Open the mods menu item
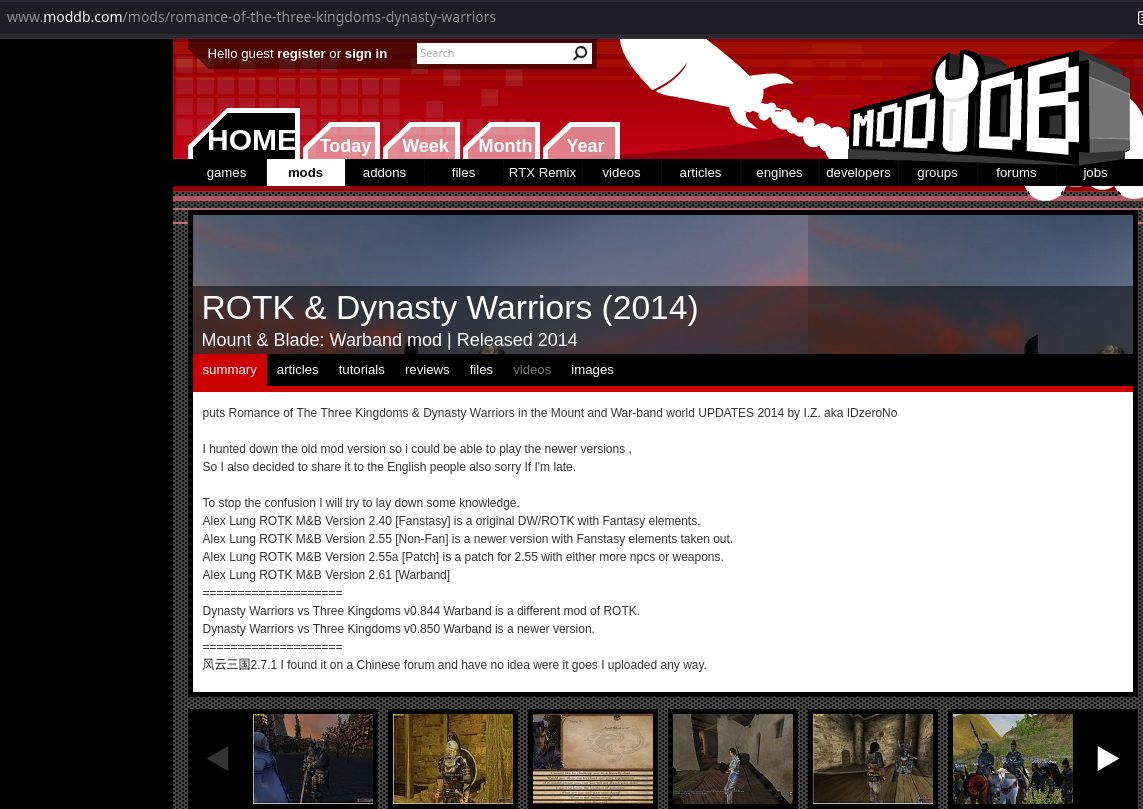The image size is (1143, 809). (305, 173)
